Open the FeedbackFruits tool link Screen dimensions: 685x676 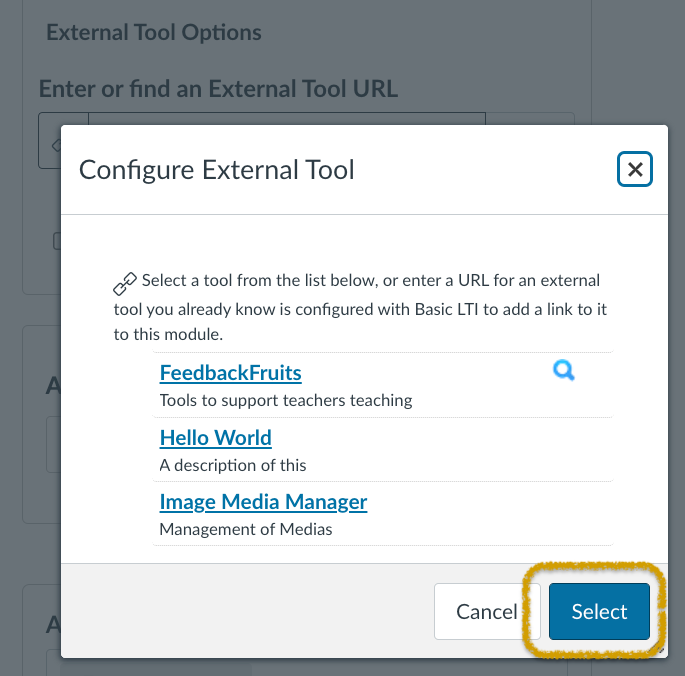click(x=230, y=373)
